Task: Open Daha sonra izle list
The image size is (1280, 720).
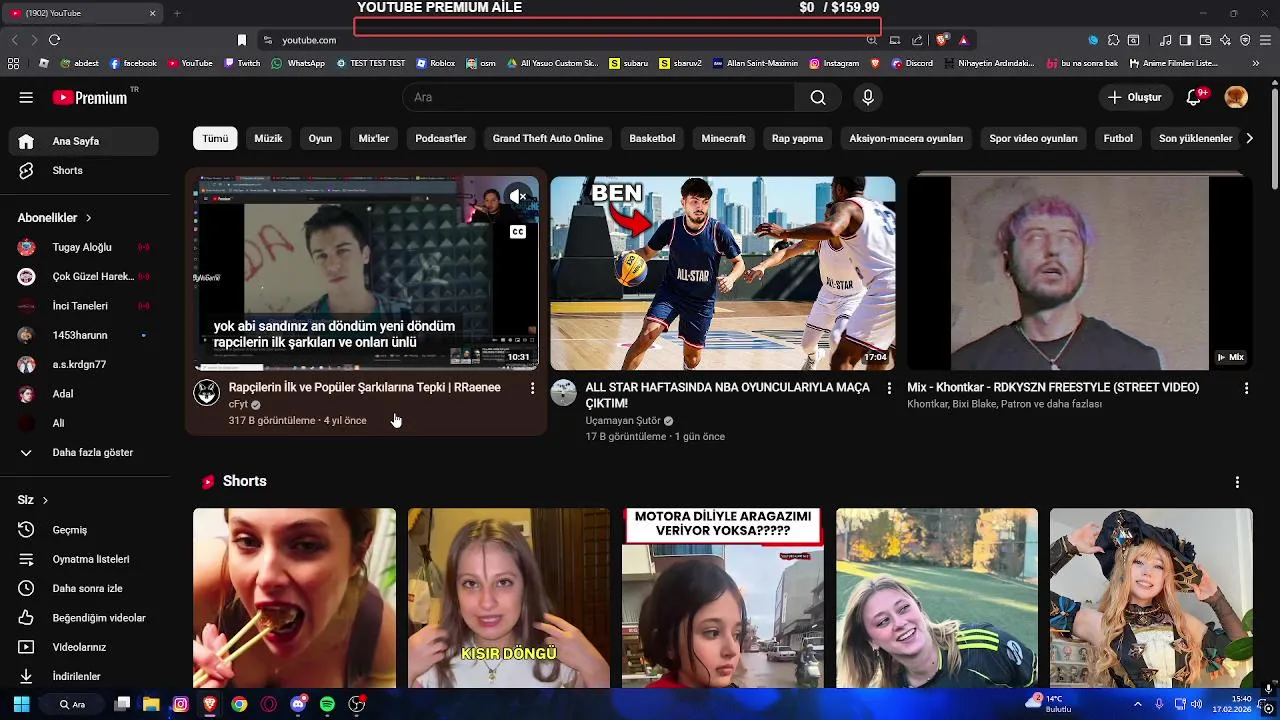Action: click(x=84, y=588)
